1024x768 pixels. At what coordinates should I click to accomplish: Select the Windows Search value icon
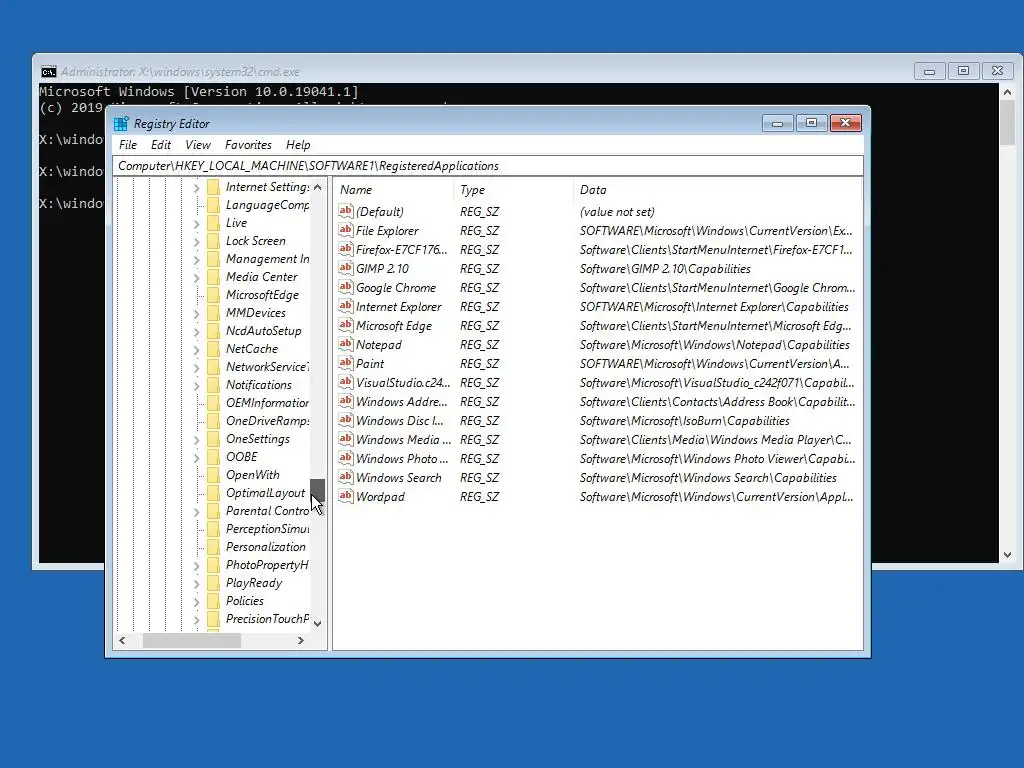345,476
